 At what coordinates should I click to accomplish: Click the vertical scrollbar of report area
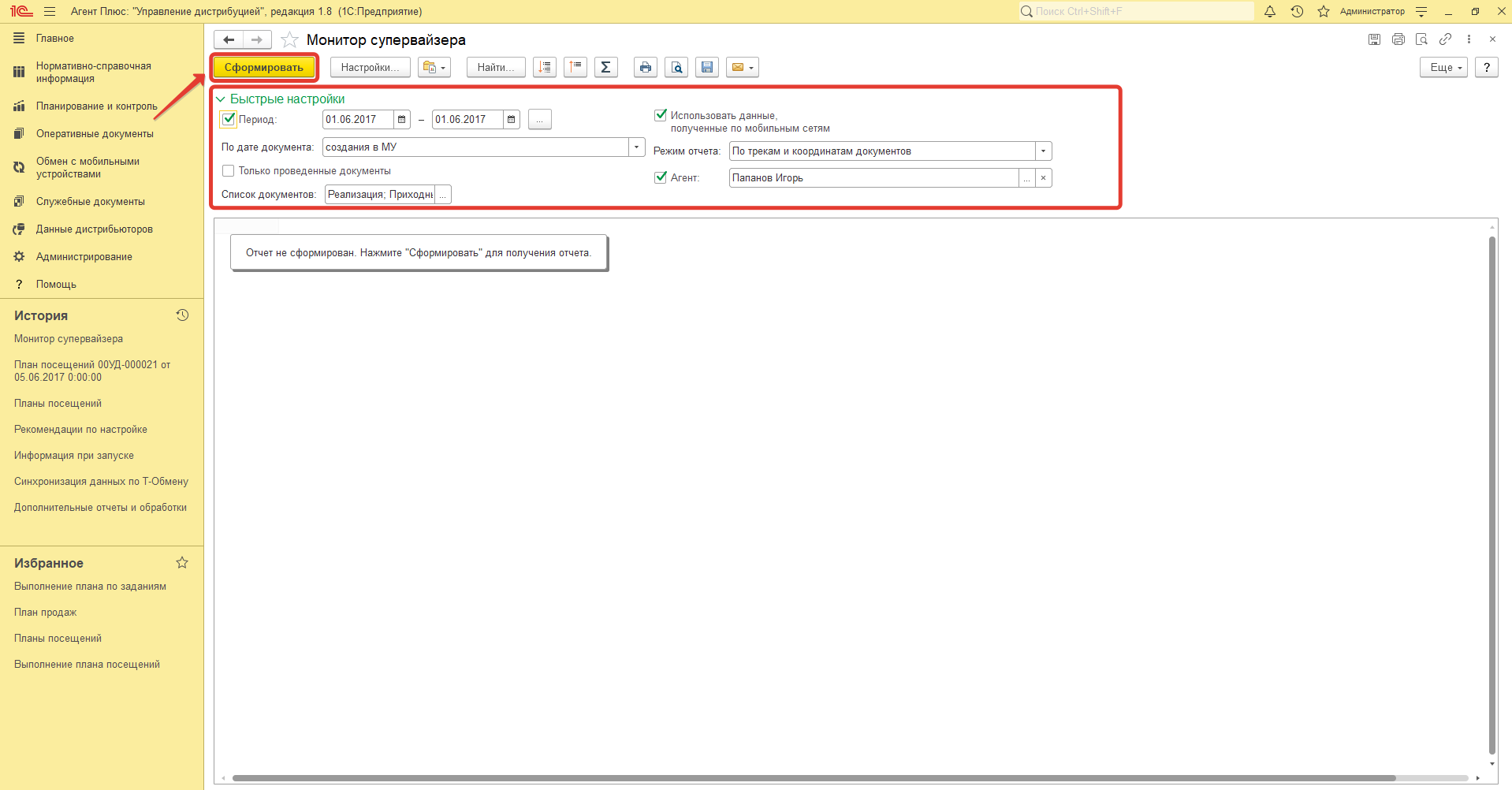click(x=1492, y=496)
